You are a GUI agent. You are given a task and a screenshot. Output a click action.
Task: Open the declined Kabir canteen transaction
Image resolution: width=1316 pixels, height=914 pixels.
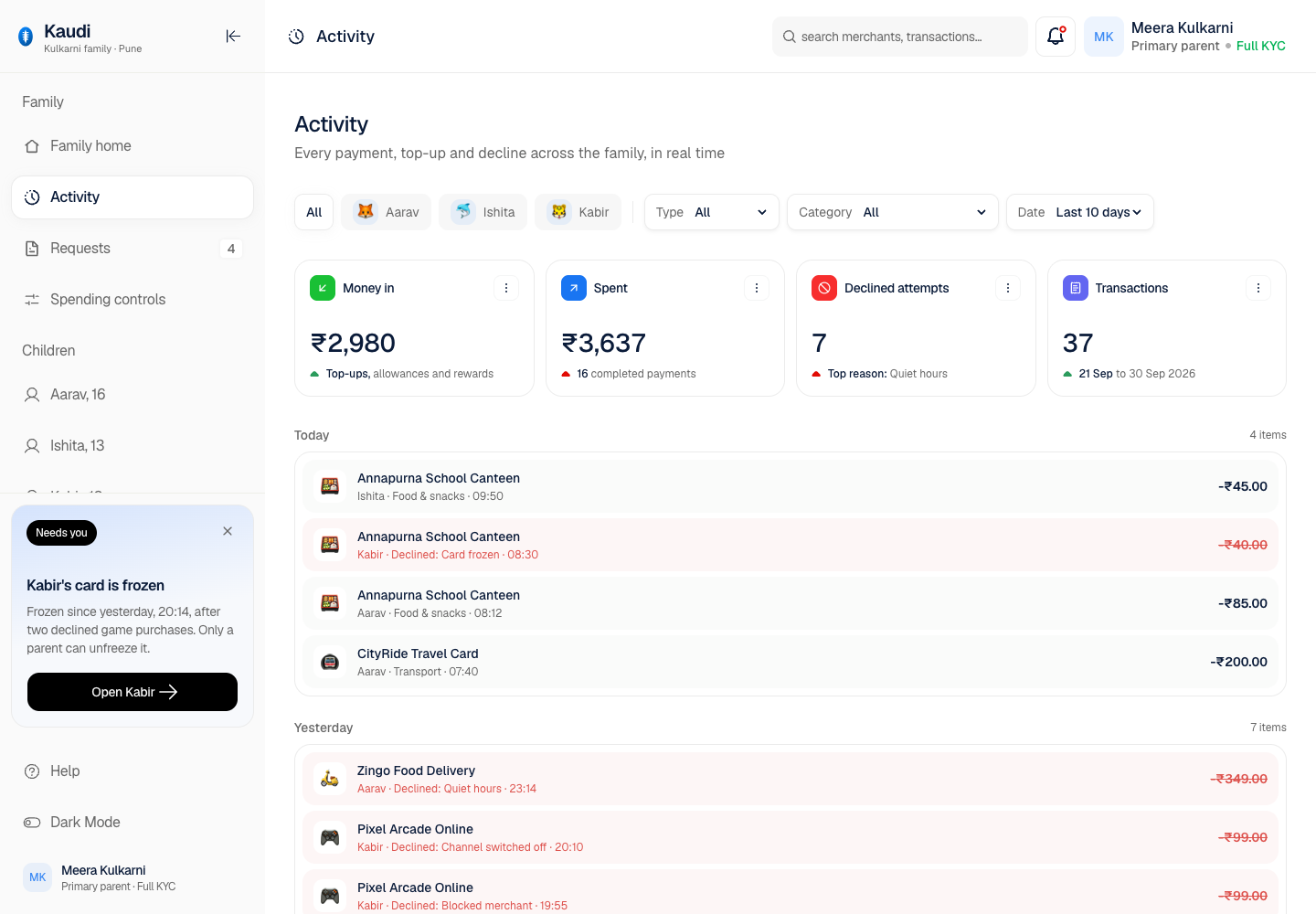pos(791,545)
